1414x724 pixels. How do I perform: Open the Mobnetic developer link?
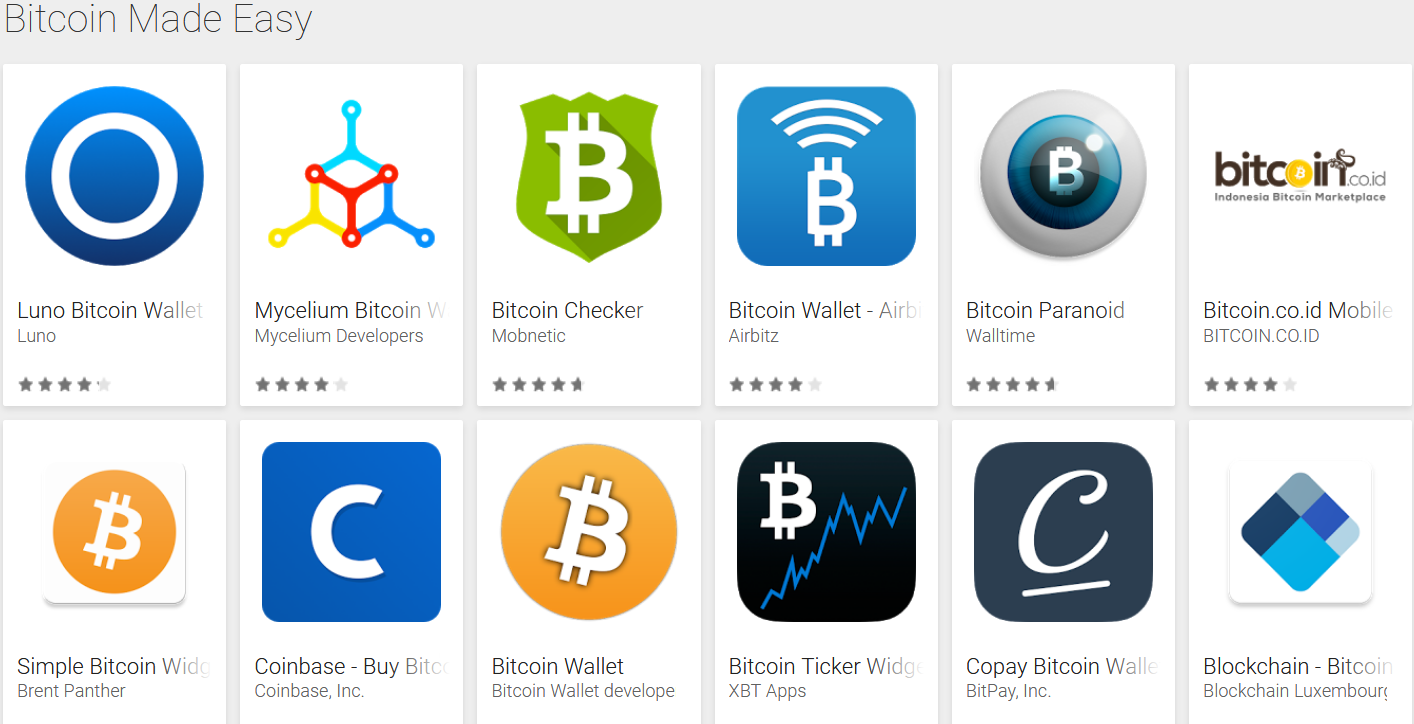pyautogui.click(x=529, y=336)
